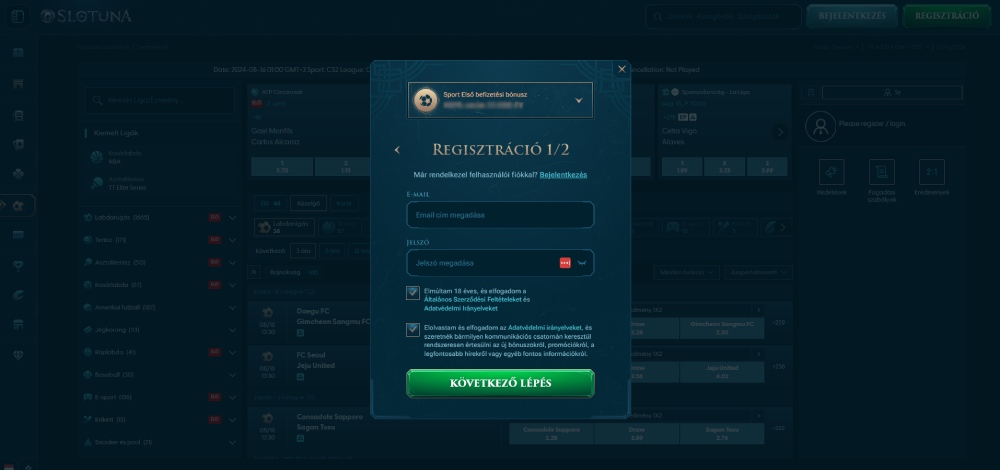Click the sidebar collapse icon at top left

[19, 17]
